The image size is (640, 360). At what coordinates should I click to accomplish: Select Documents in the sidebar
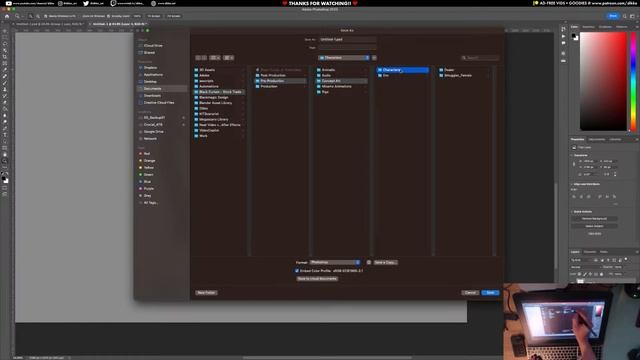(162, 89)
